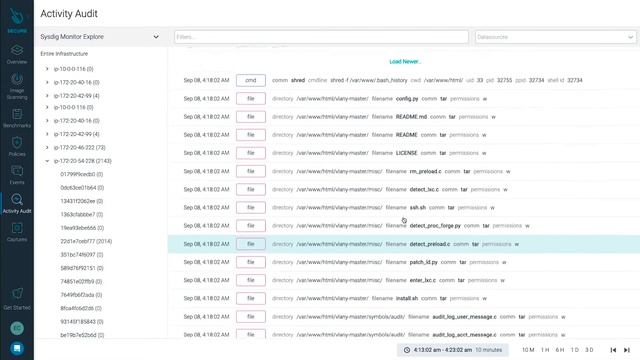Viewport: 640px width, 360px height.
Task: Select container 589d76f92151 (0)
Action: pyautogui.click(x=82, y=268)
